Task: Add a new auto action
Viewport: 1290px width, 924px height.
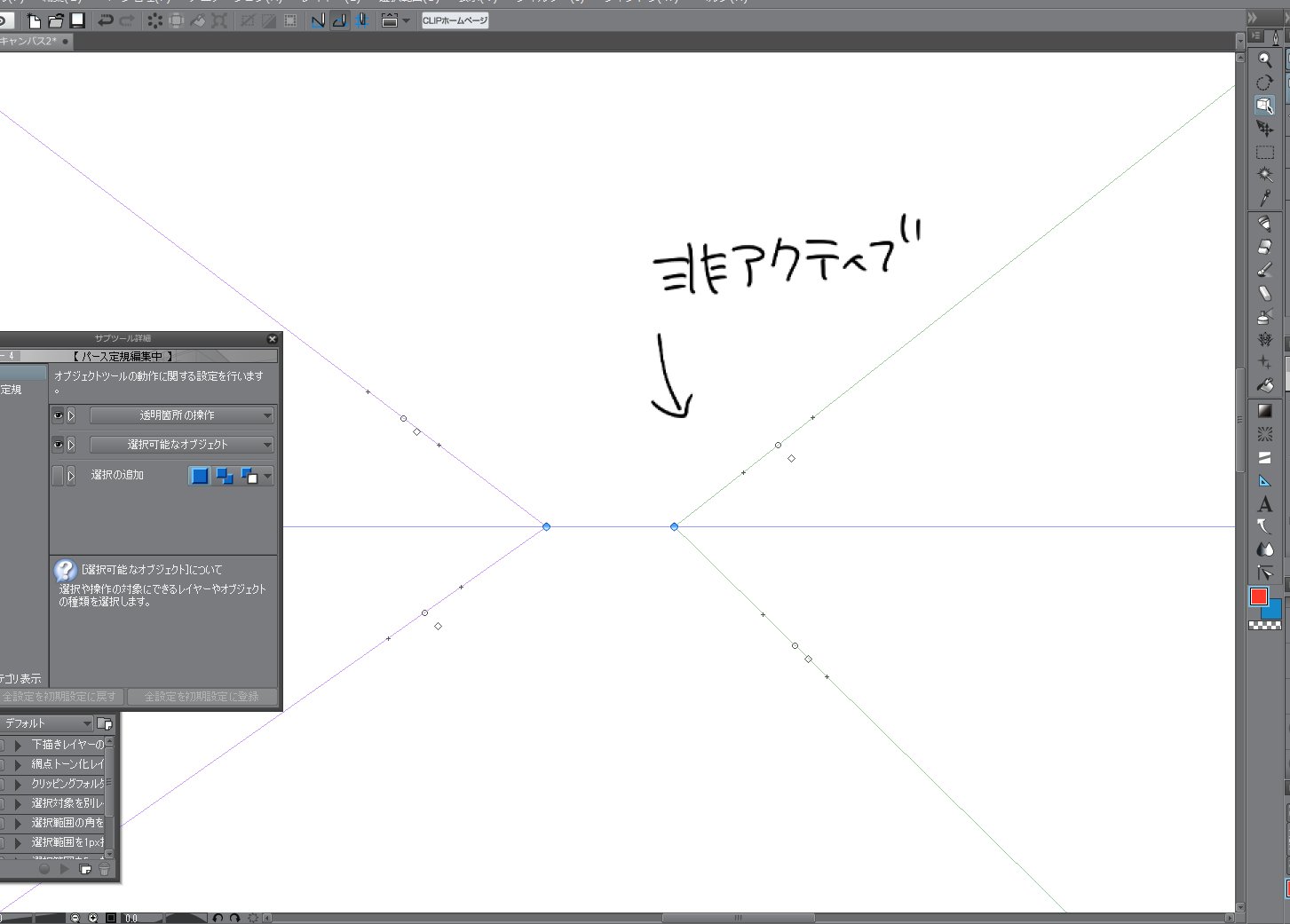Action: point(85,870)
